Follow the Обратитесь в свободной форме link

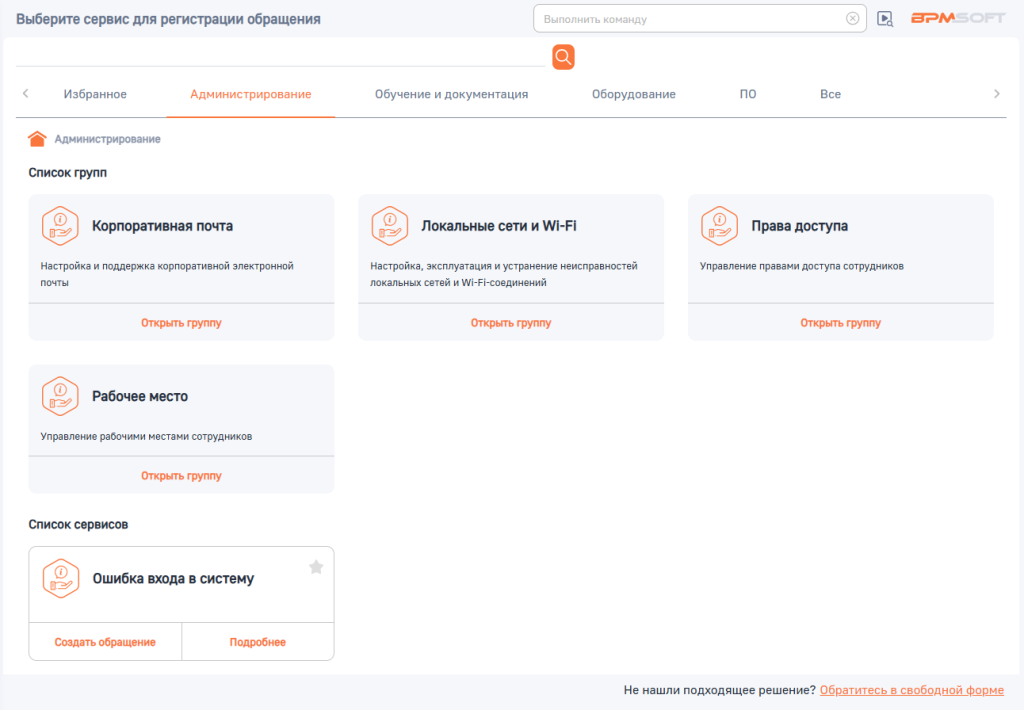[x=911, y=690]
